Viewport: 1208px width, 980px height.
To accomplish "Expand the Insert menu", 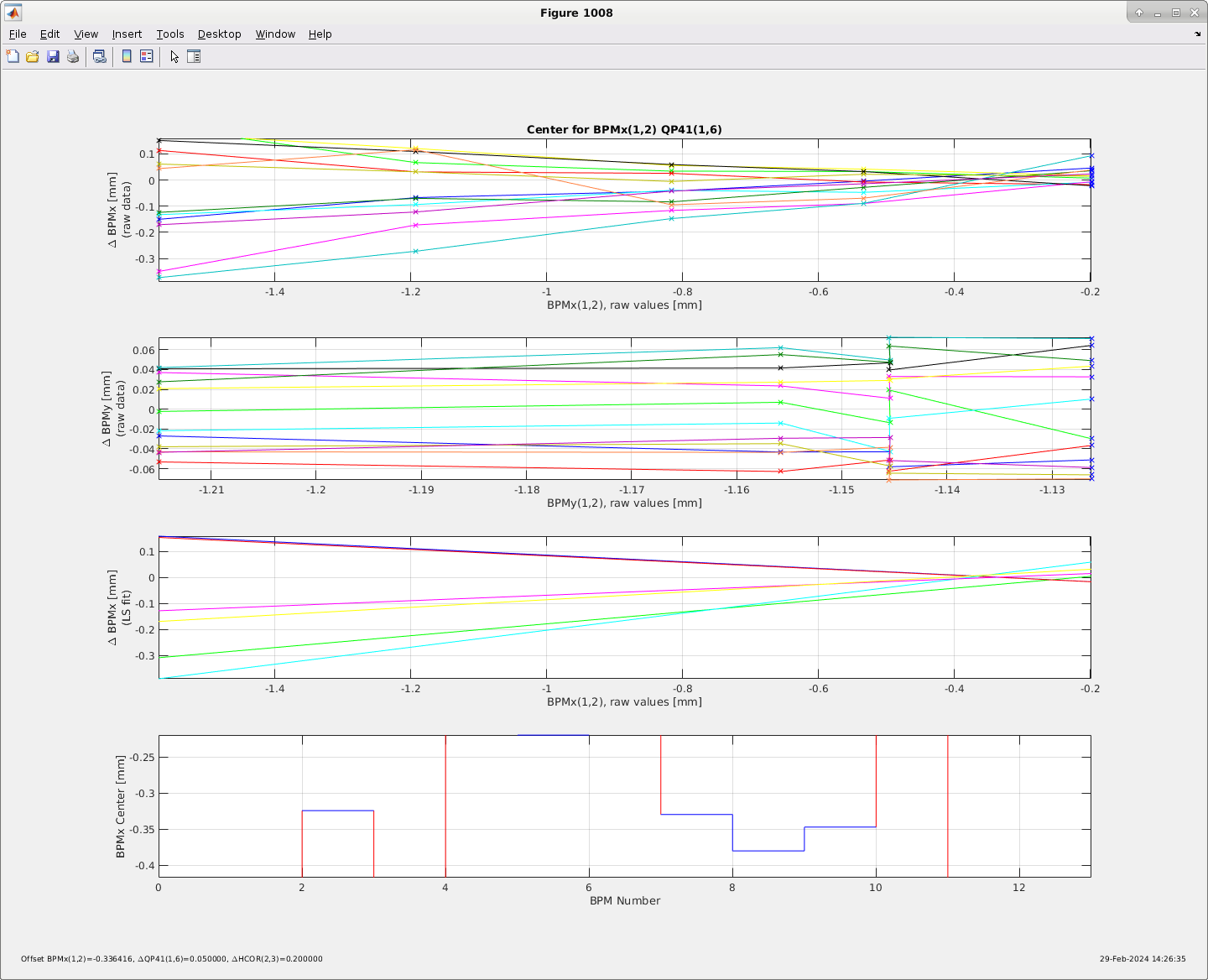I will click(x=127, y=34).
